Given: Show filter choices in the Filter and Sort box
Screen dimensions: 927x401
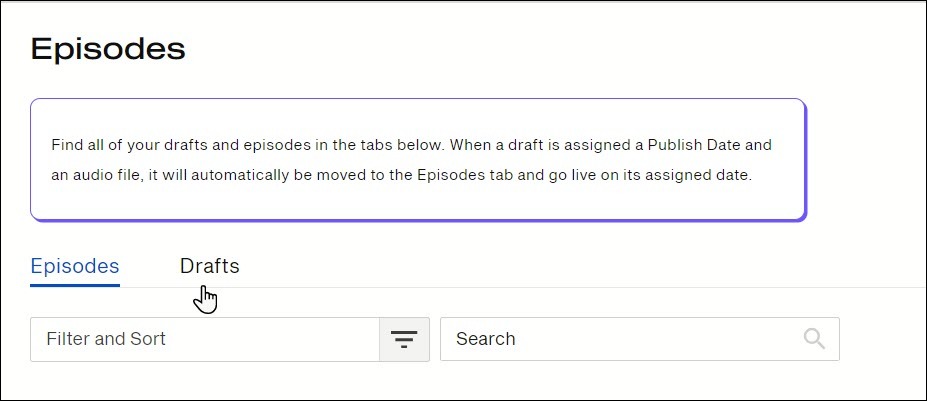Looking at the screenshot, I should tap(229, 339).
